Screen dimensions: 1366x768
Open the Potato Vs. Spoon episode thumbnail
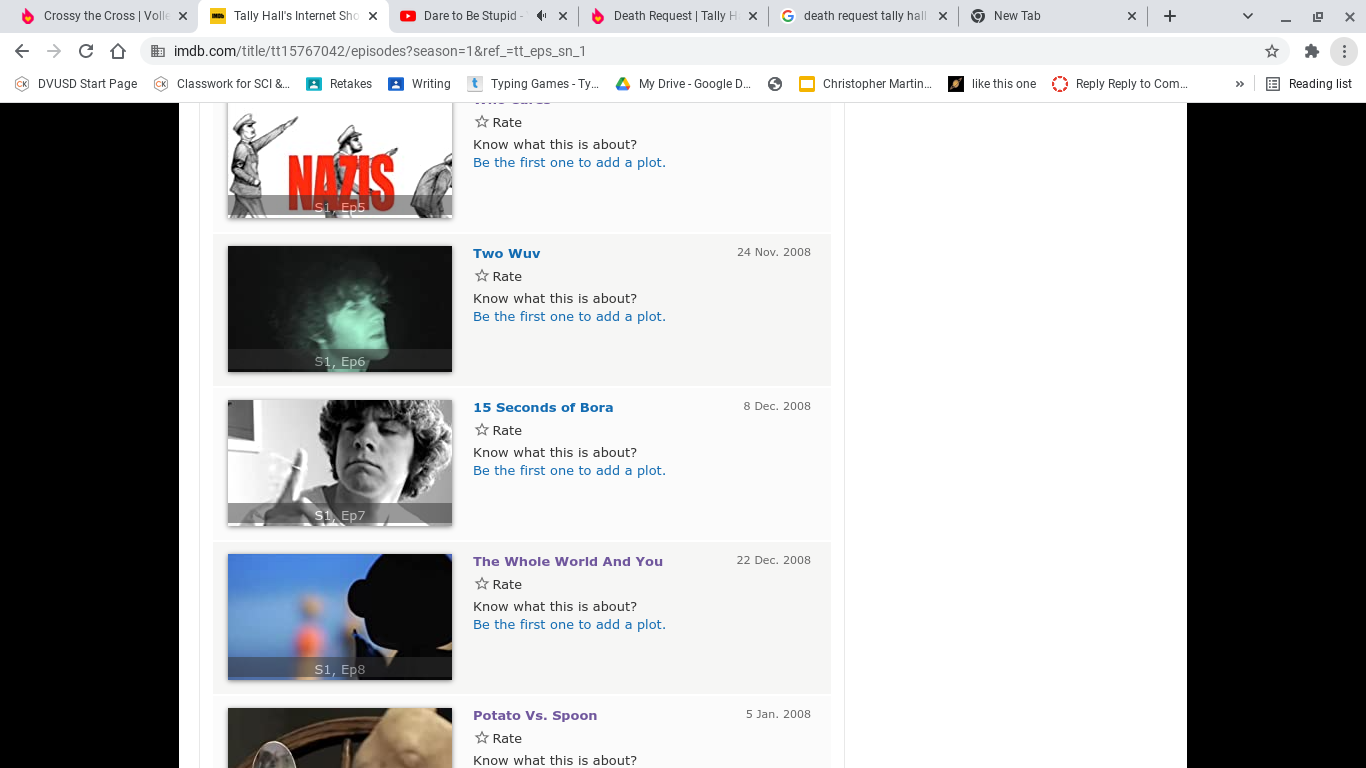340,738
